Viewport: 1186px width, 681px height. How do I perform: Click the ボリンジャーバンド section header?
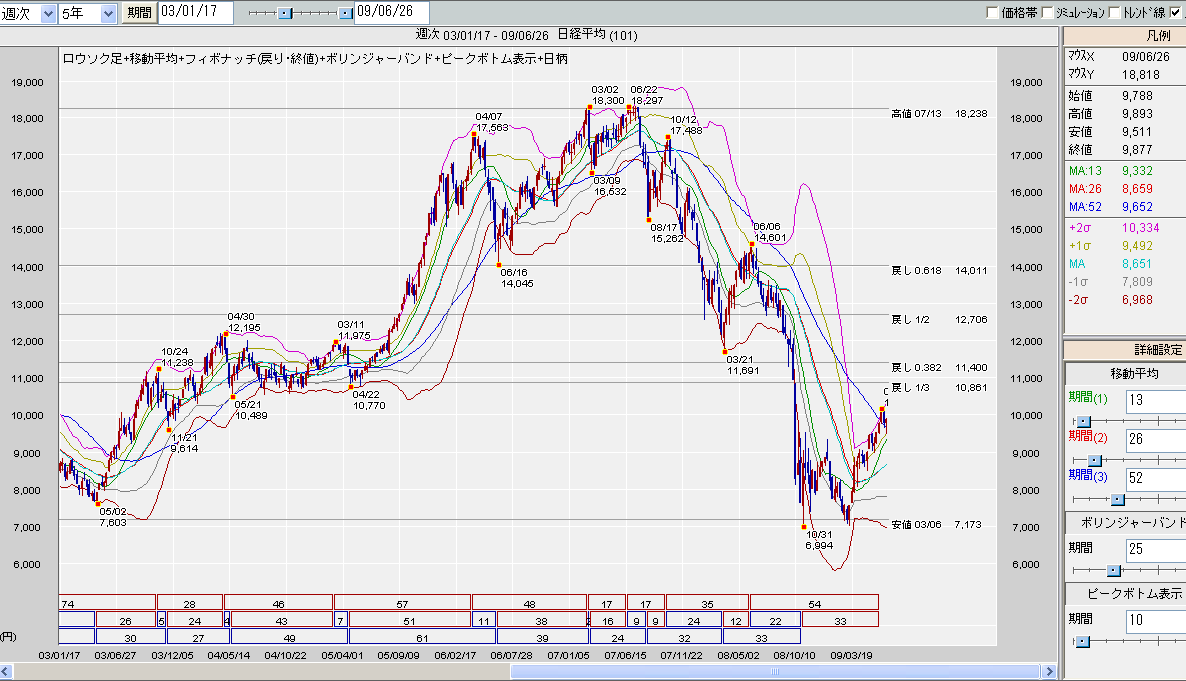coord(1127,523)
